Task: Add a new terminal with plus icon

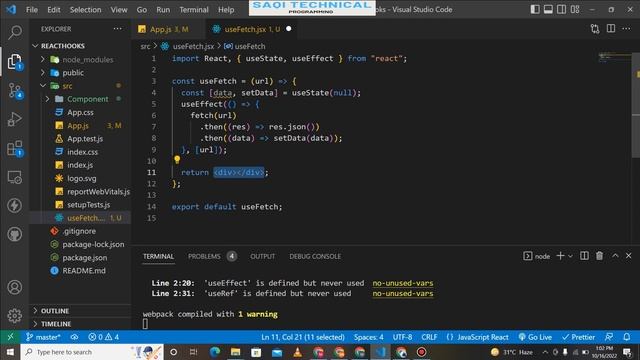Action: tap(560, 256)
